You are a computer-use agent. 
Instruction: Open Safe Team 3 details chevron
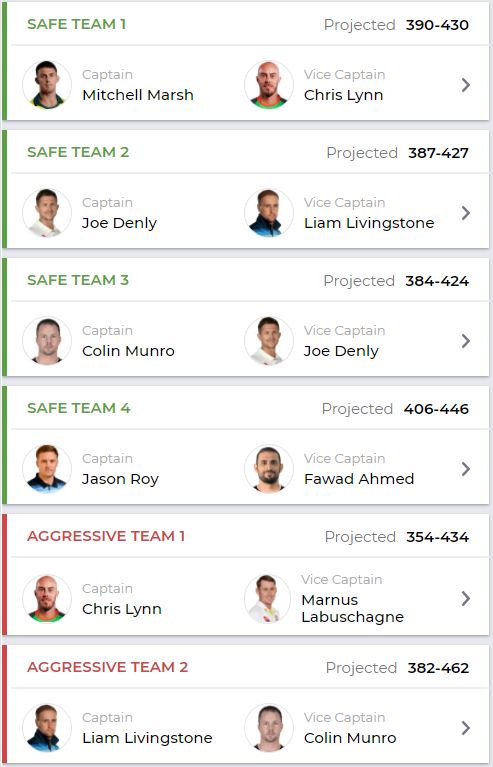[x=466, y=341]
